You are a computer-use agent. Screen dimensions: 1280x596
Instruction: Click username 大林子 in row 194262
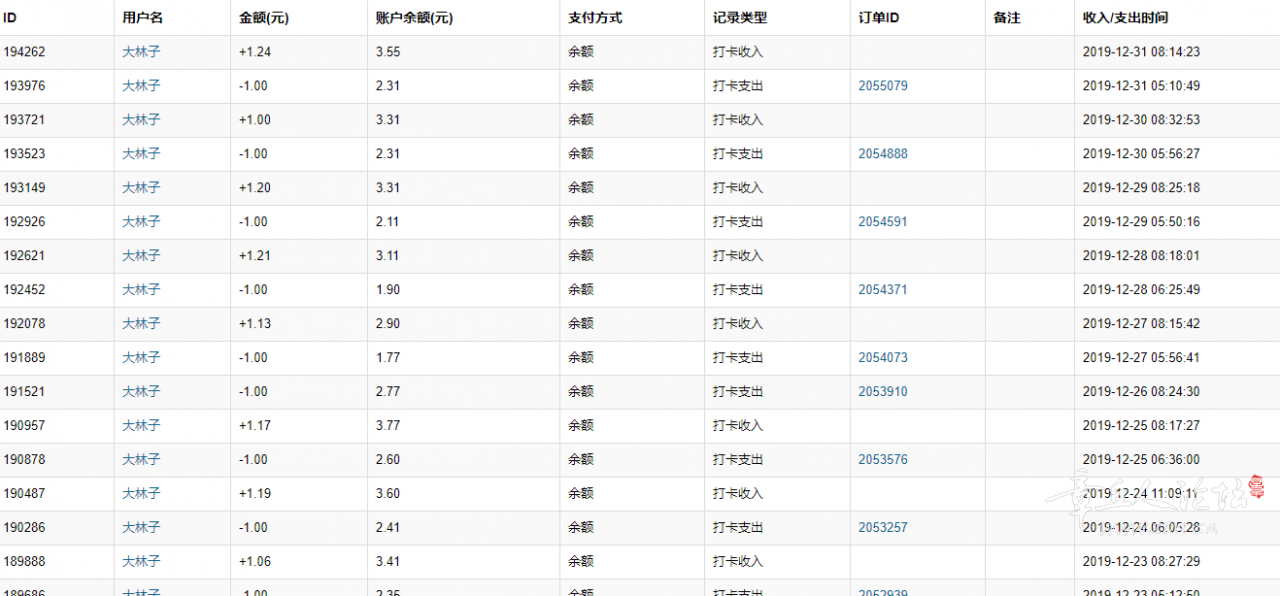(x=141, y=52)
